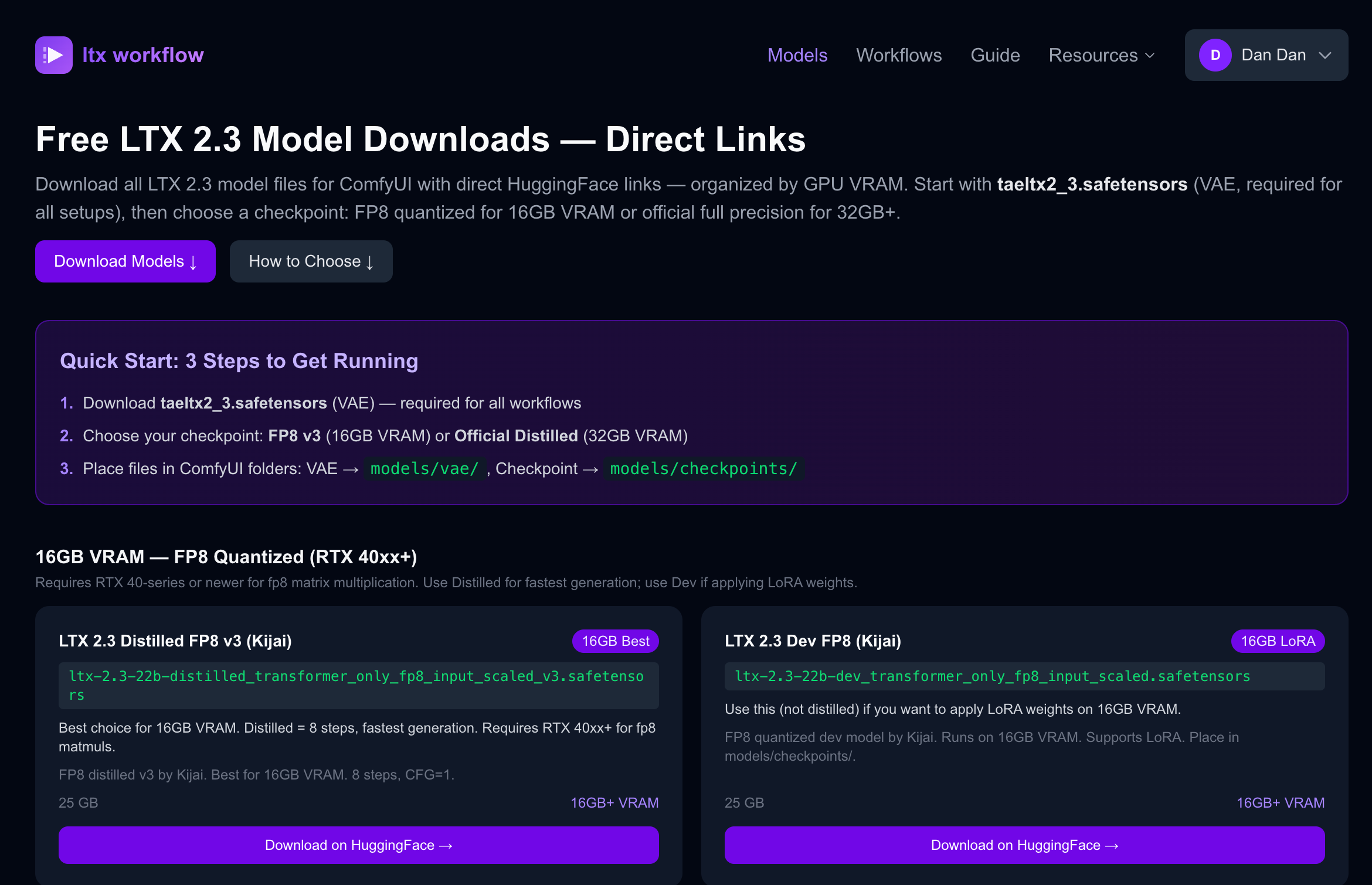Click 16GB+ VRAM label on Distilled card

click(x=614, y=802)
